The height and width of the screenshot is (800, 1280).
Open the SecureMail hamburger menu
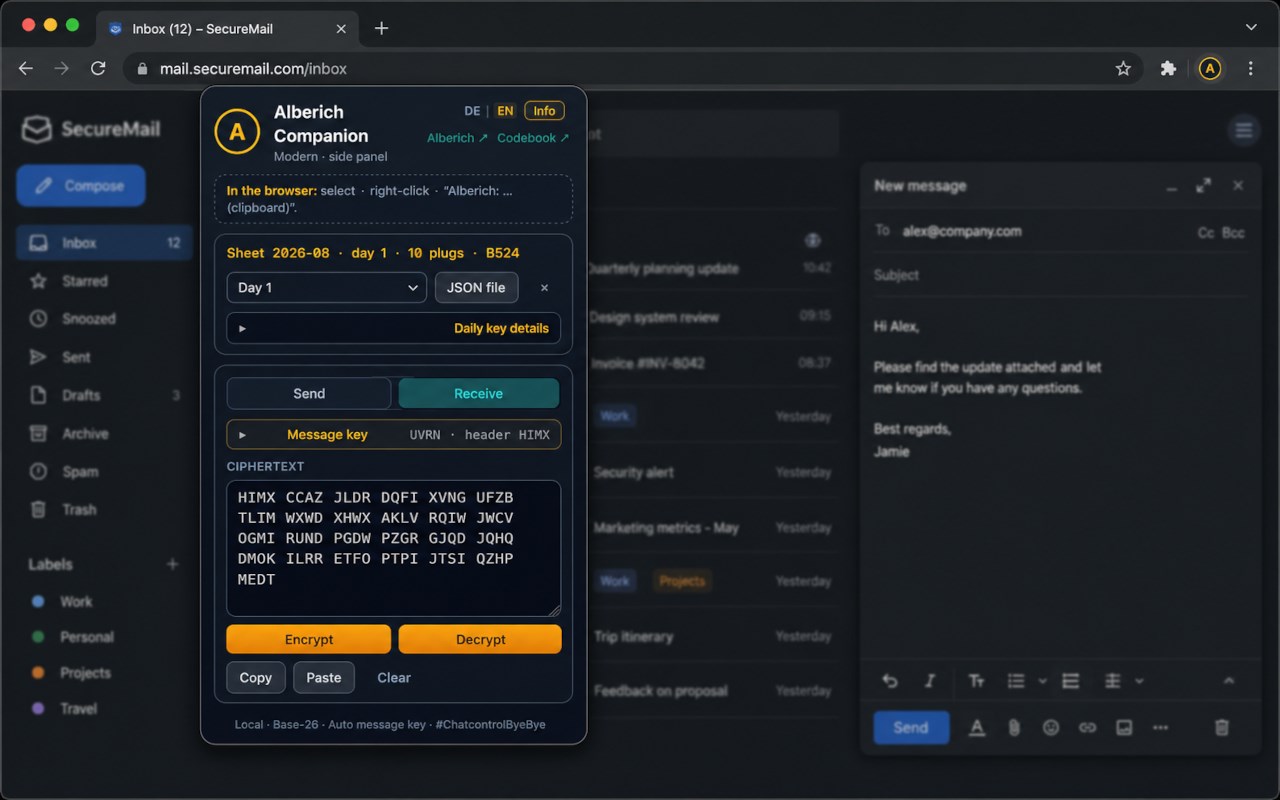1243,130
